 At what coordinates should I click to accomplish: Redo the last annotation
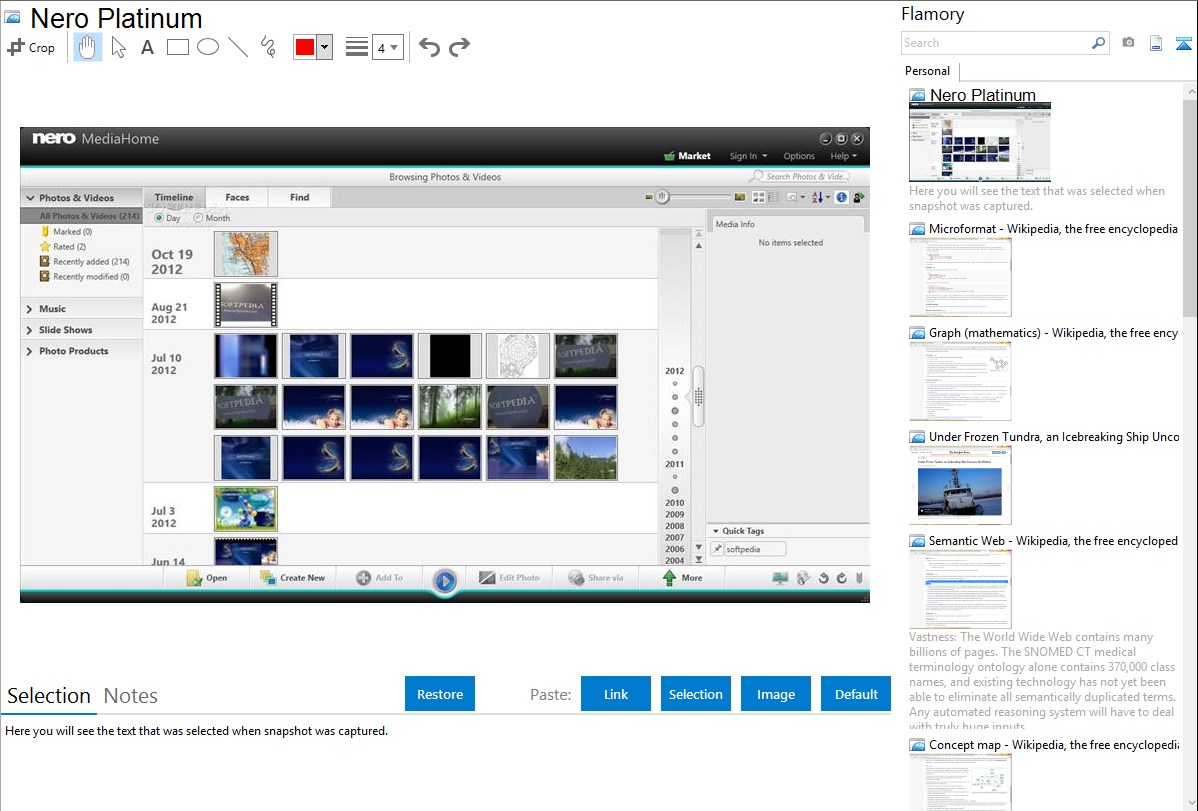coord(459,47)
